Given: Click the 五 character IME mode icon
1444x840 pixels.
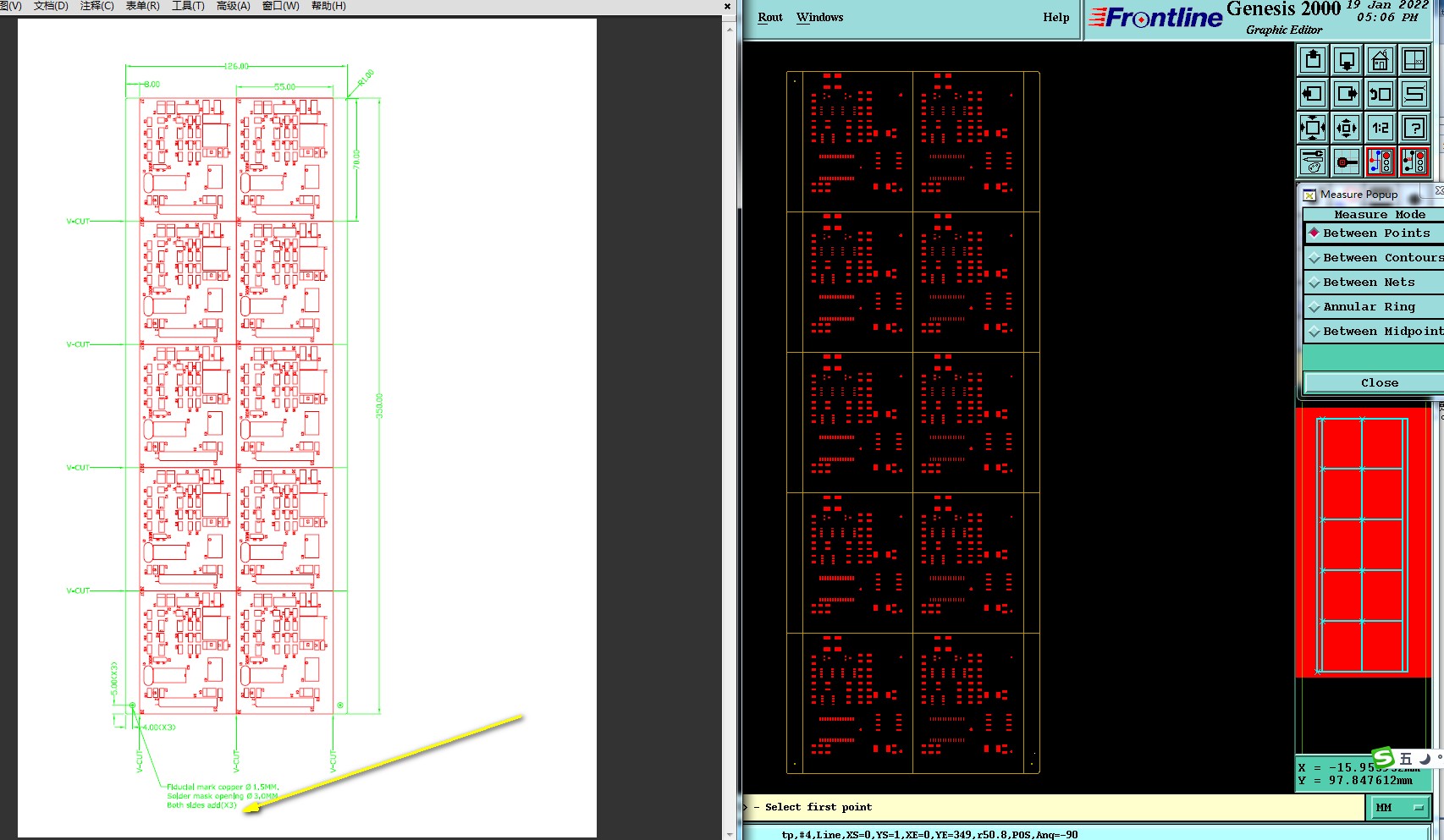Looking at the screenshot, I should click(1406, 759).
